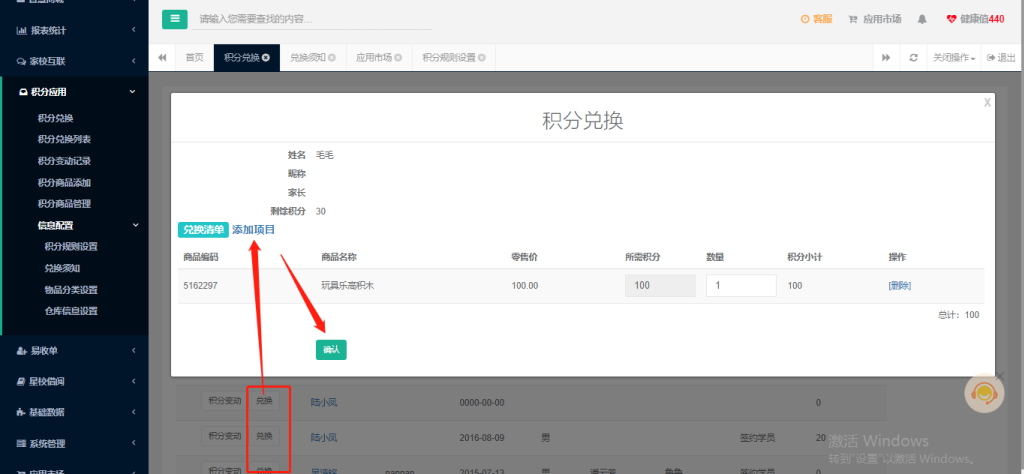Confirm the exchange with 确认 button

point(331,350)
